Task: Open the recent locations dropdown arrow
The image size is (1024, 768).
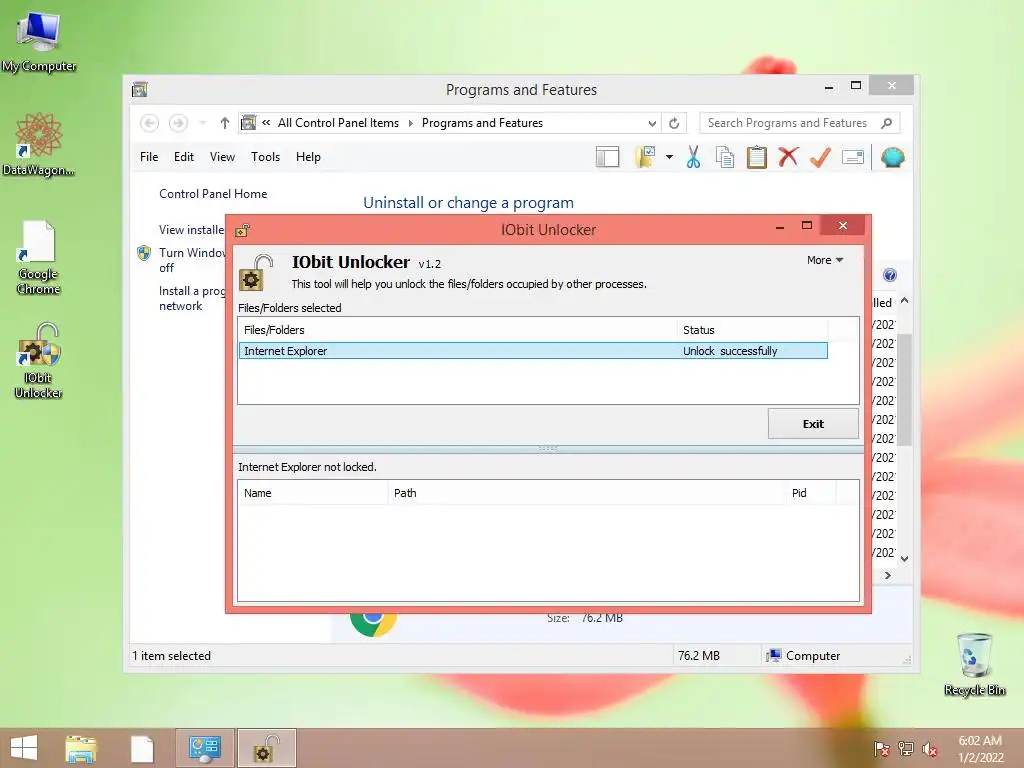Action: pos(202,123)
